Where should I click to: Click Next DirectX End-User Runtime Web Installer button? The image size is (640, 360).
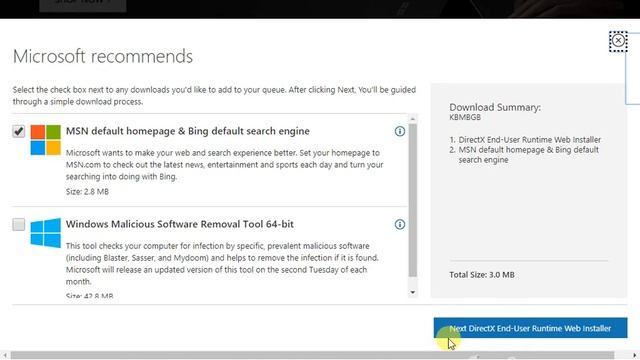(530, 328)
